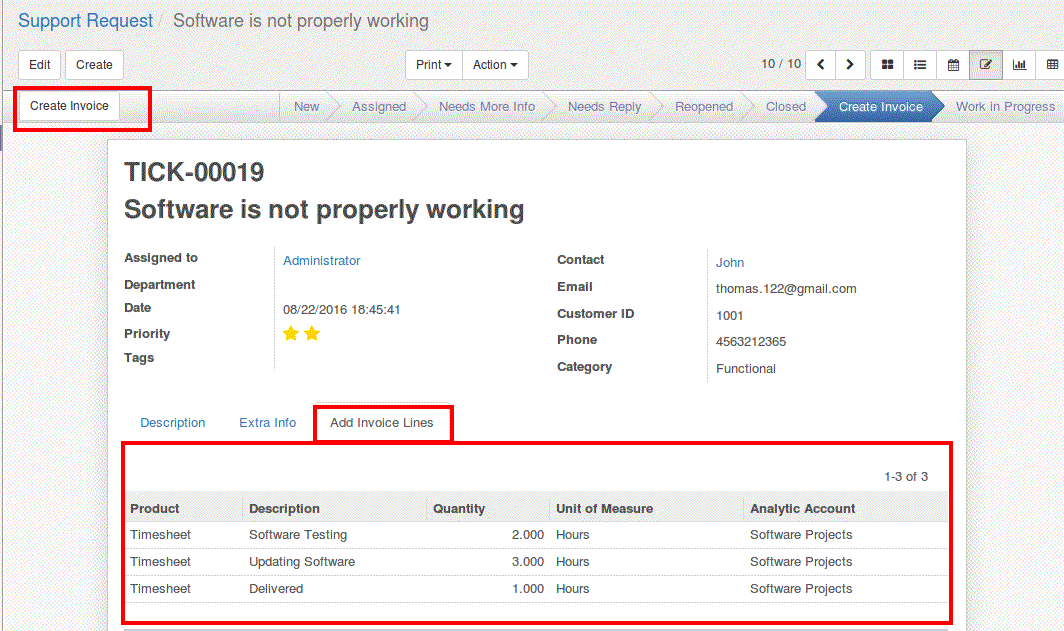The width and height of the screenshot is (1064, 631).
Task: Open the Updating Software invoice line
Action: click(x=537, y=562)
